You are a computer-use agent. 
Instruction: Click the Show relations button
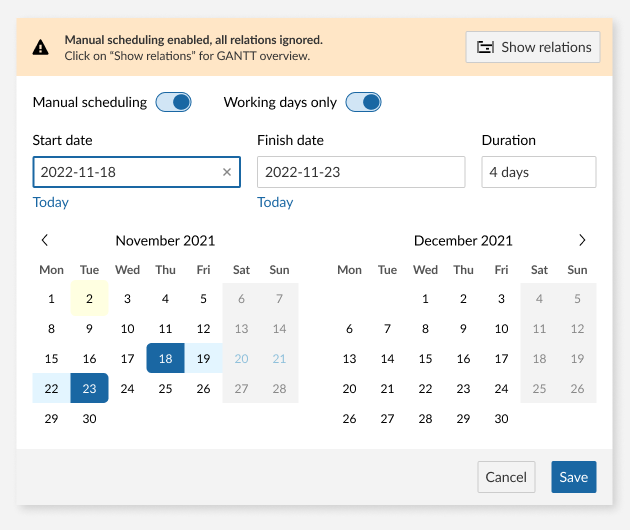pos(532,47)
